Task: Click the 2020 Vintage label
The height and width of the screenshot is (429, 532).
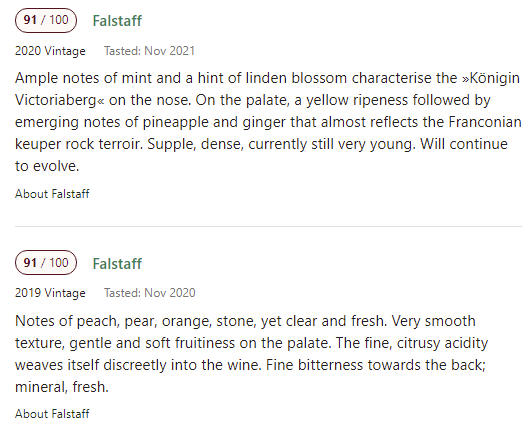Action: [50, 51]
